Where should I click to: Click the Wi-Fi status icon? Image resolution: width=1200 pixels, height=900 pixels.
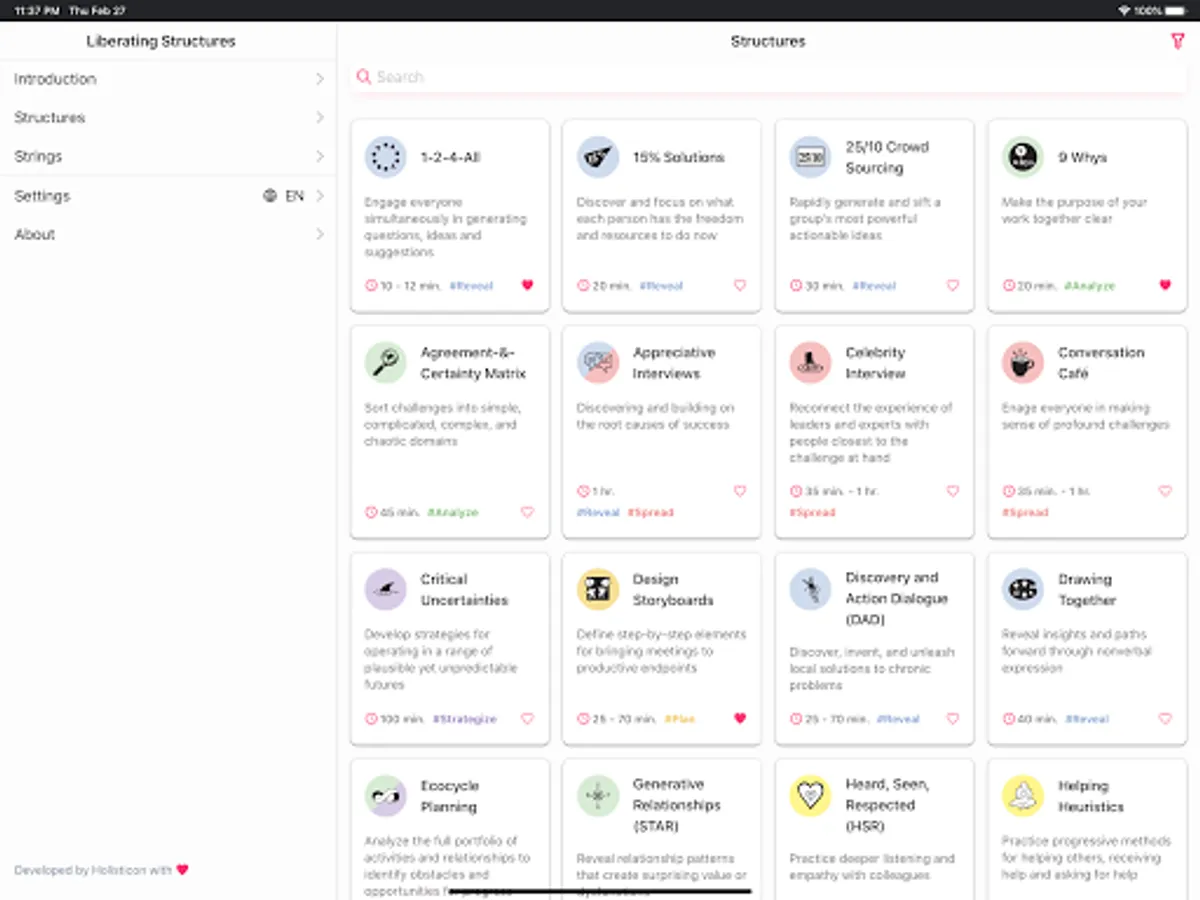[1125, 10]
